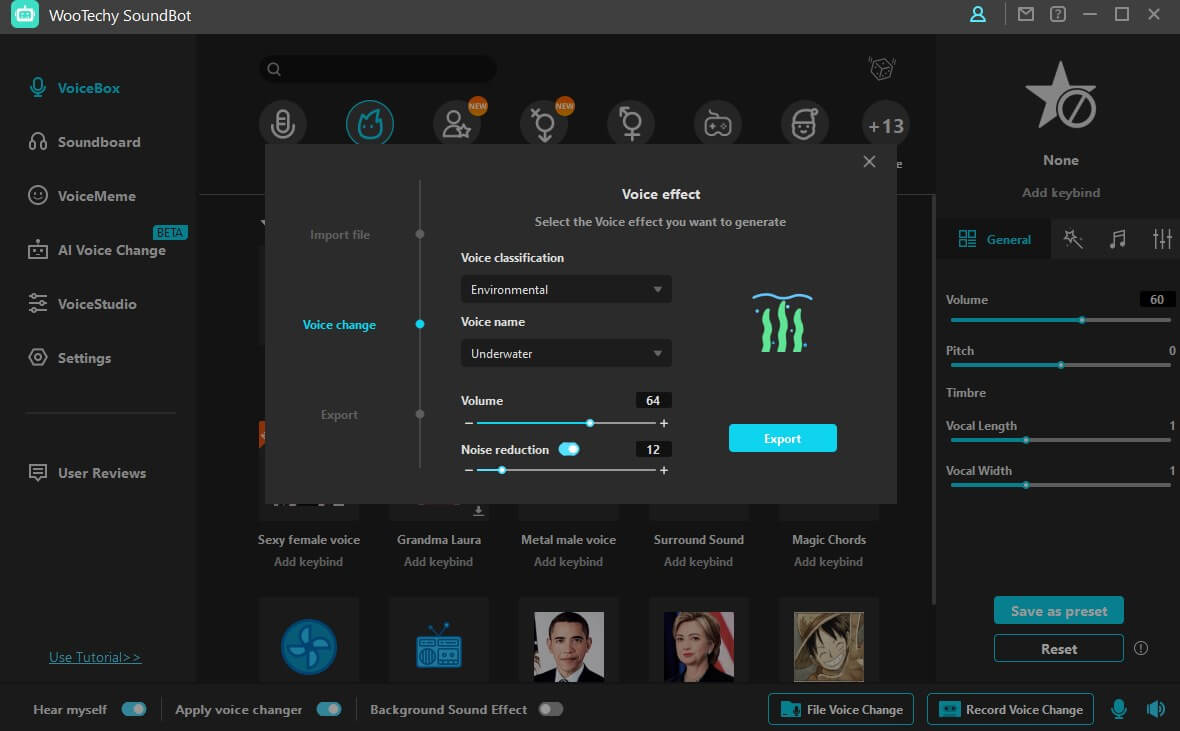The height and width of the screenshot is (731, 1180).
Task: Open Soundboard in the sidebar
Action: point(98,142)
